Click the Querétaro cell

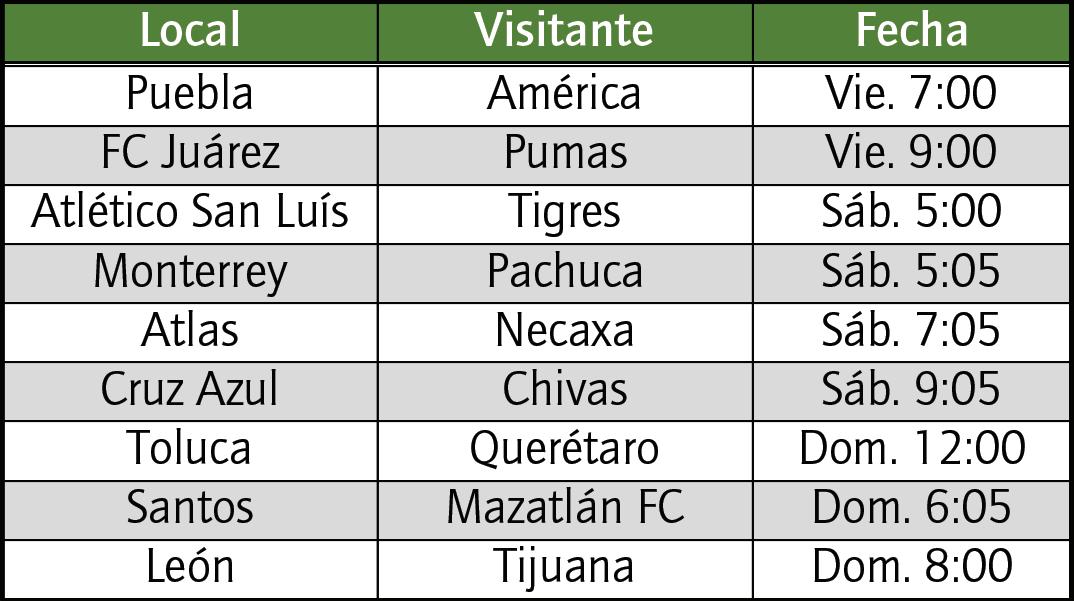click(565, 451)
